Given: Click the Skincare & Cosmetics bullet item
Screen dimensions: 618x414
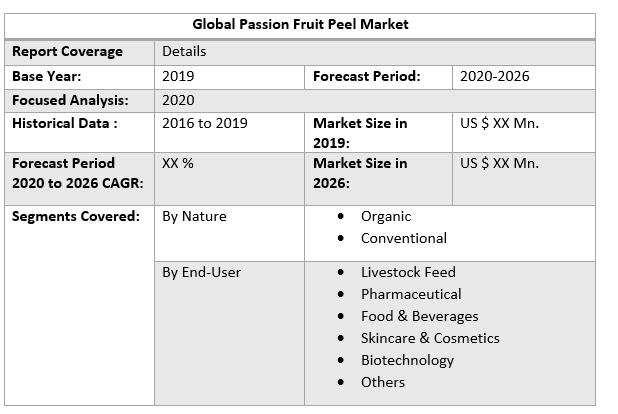Looking at the screenshot, I should [430, 338].
